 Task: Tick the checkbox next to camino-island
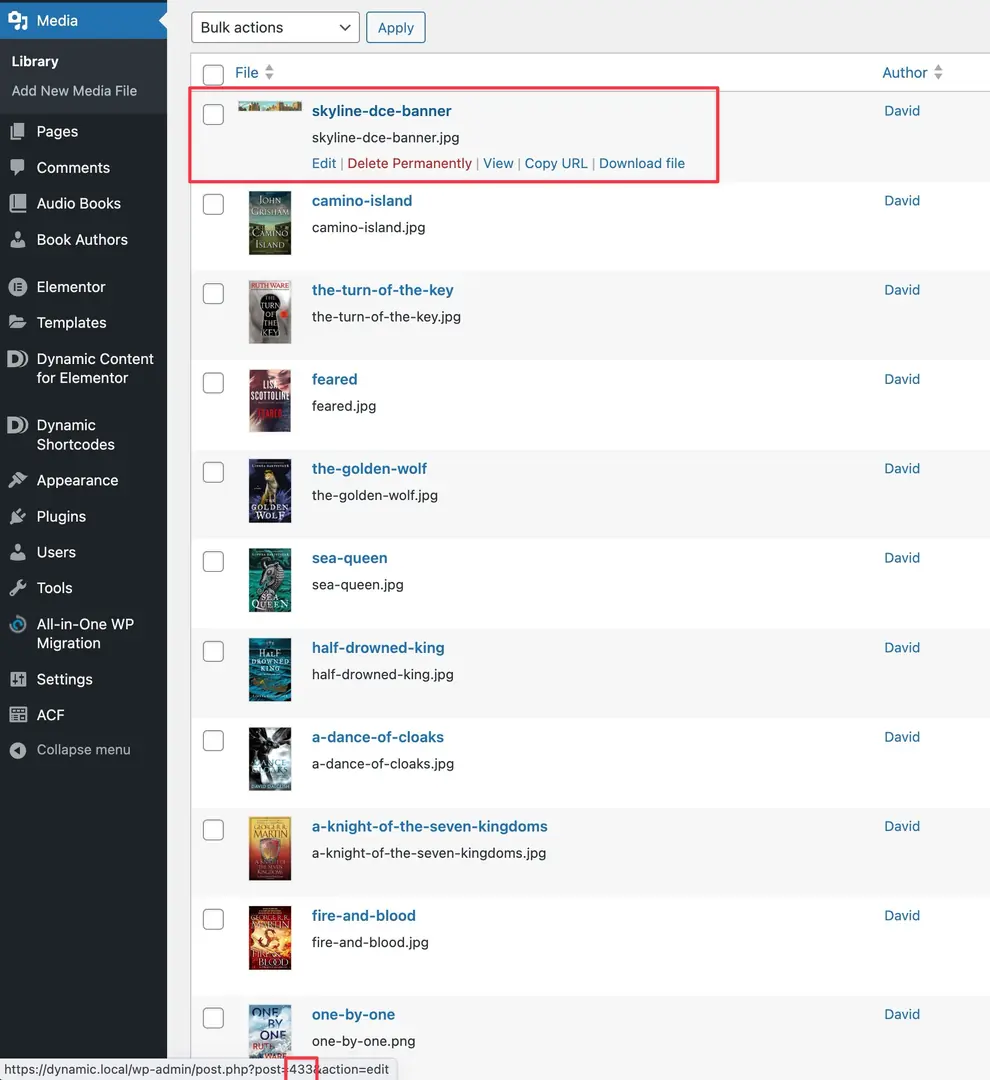pyautogui.click(x=213, y=204)
